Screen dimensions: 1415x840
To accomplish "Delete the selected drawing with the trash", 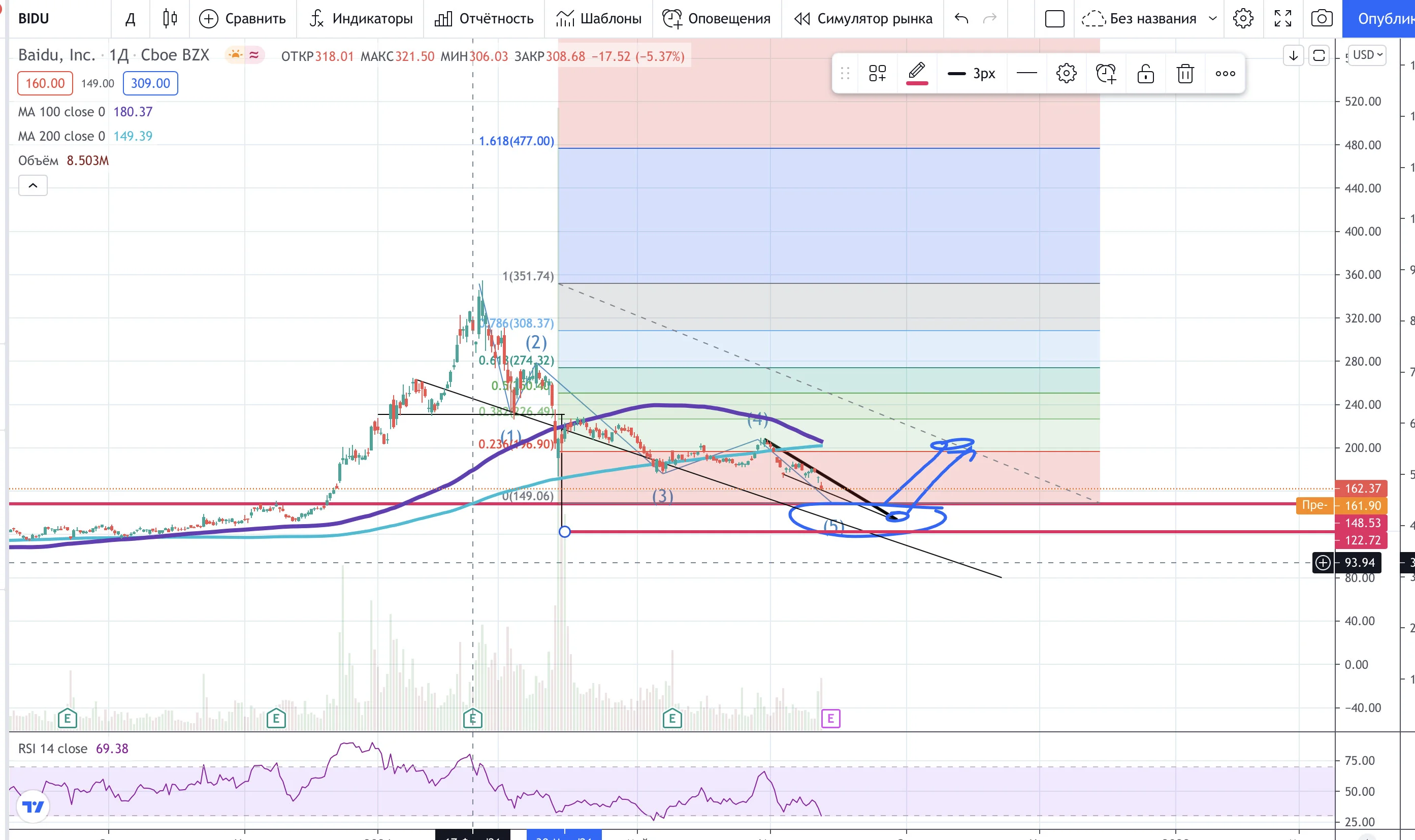I will pyautogui.click(x=1185, y=73).
